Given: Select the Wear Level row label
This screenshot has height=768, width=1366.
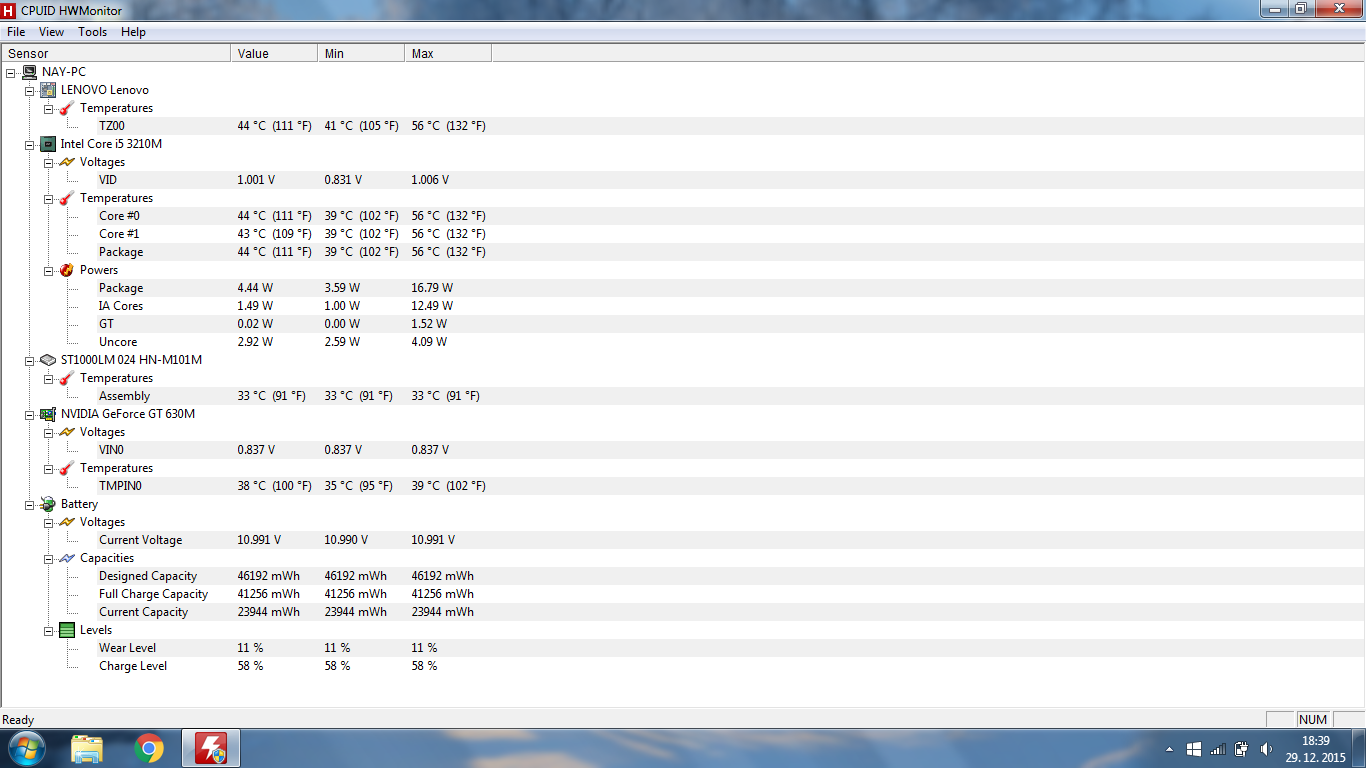Looking at the screenshot, I should (x=127, y=648).
